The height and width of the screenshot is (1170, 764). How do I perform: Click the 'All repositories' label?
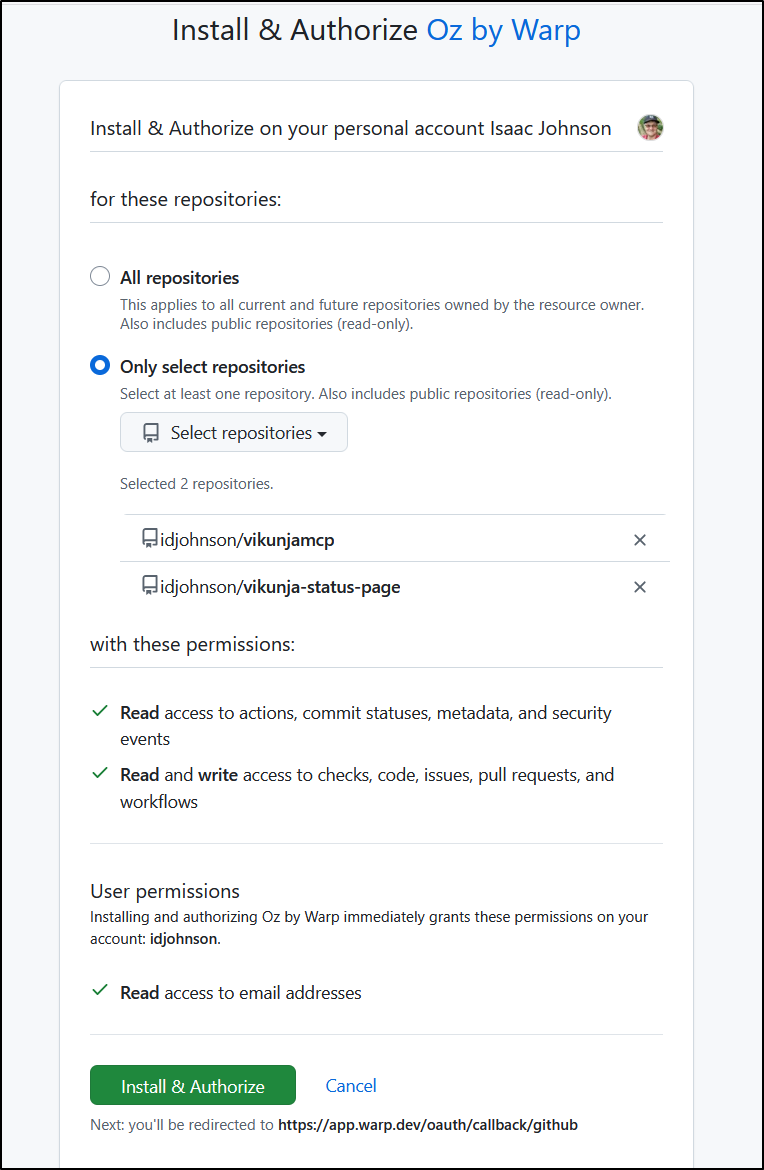pyautogui.click(x=180, y=278)
